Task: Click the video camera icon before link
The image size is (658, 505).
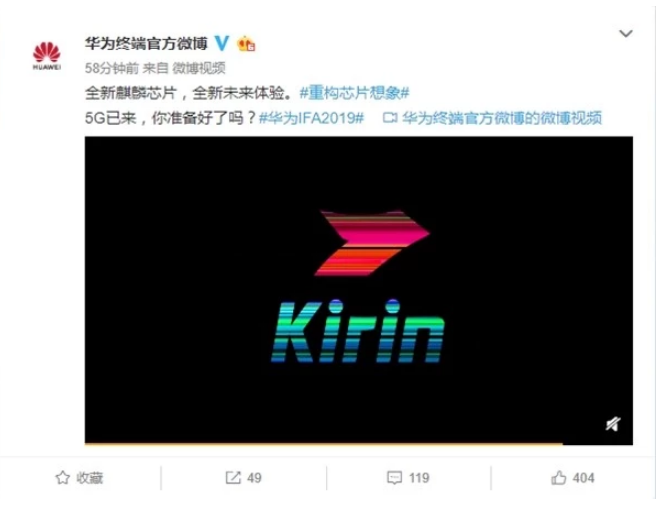Action: tap(389, 118)
